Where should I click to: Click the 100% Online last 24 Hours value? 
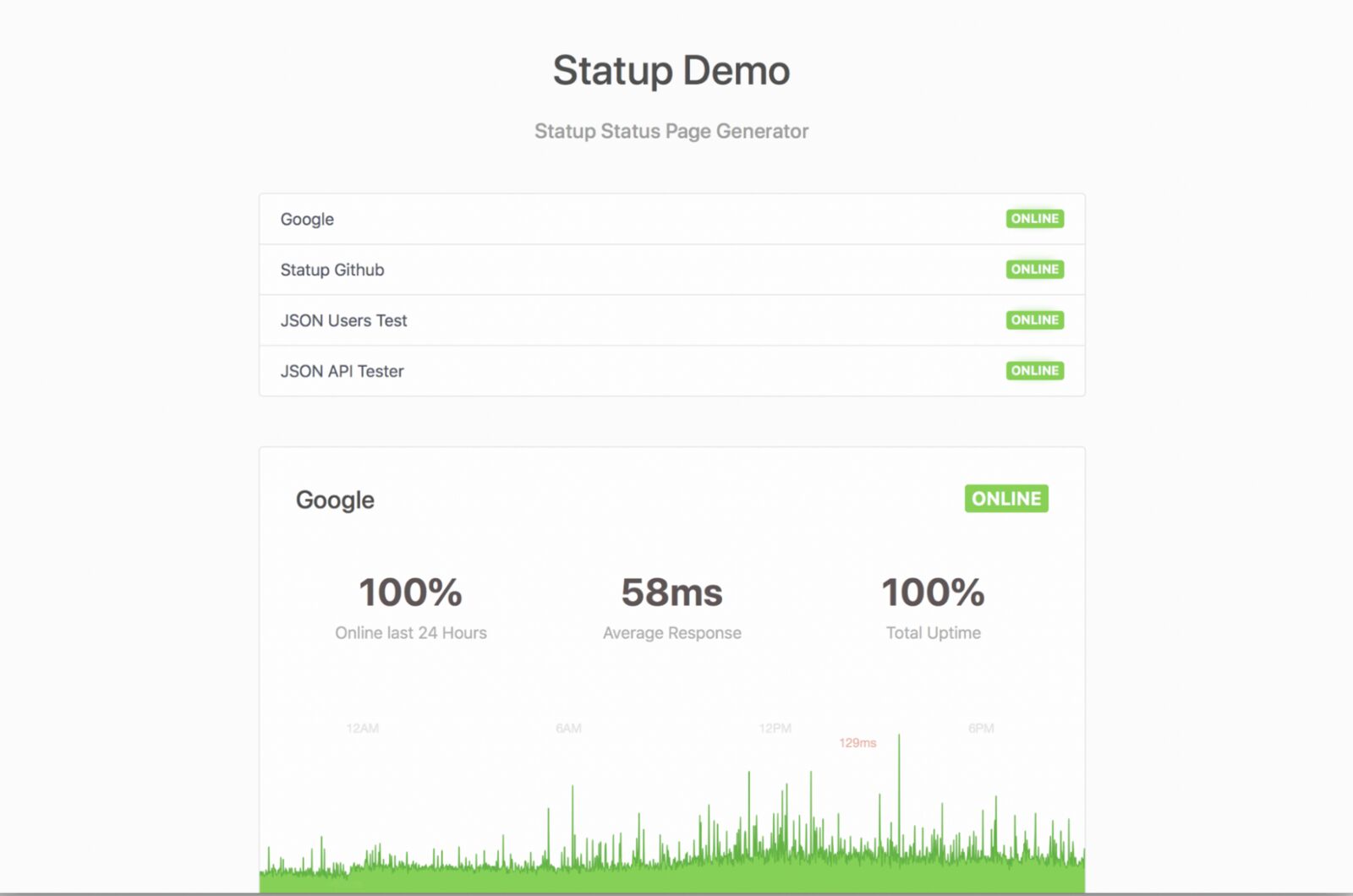[411, 592]
